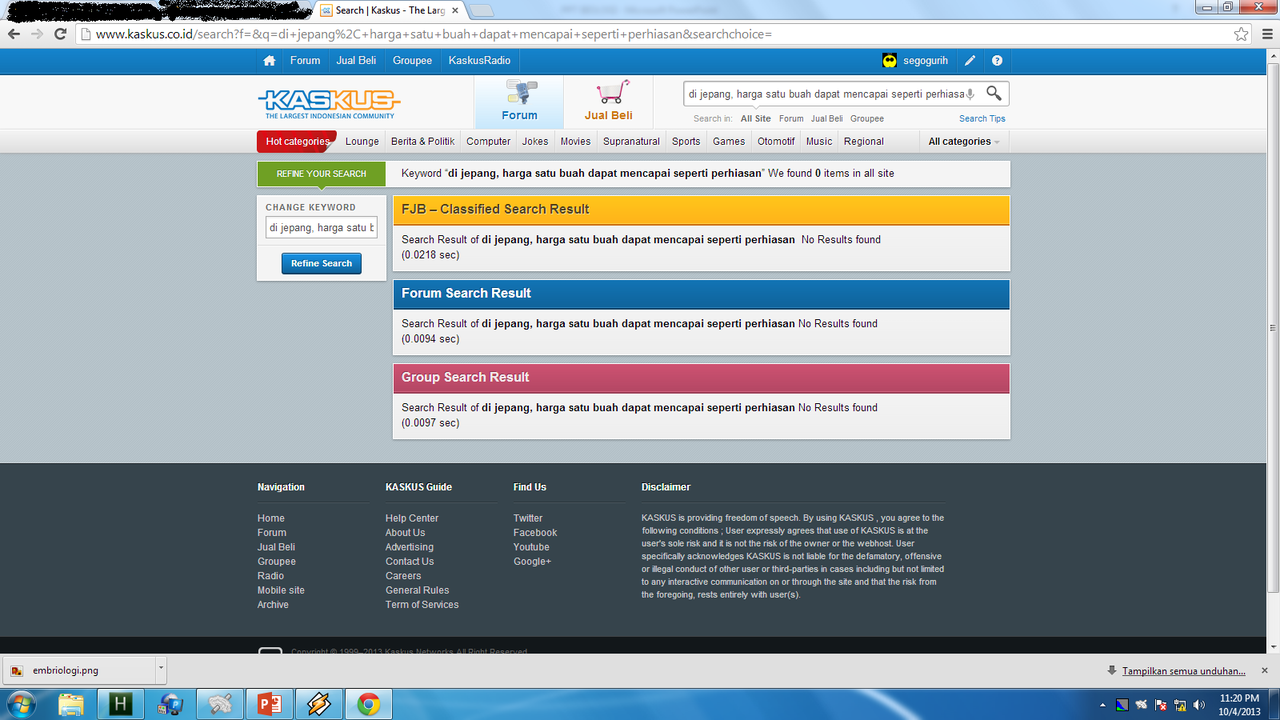Click the Refine Search button
The width and height of the screenshot is (1280, 720).
tap(321, 263)
